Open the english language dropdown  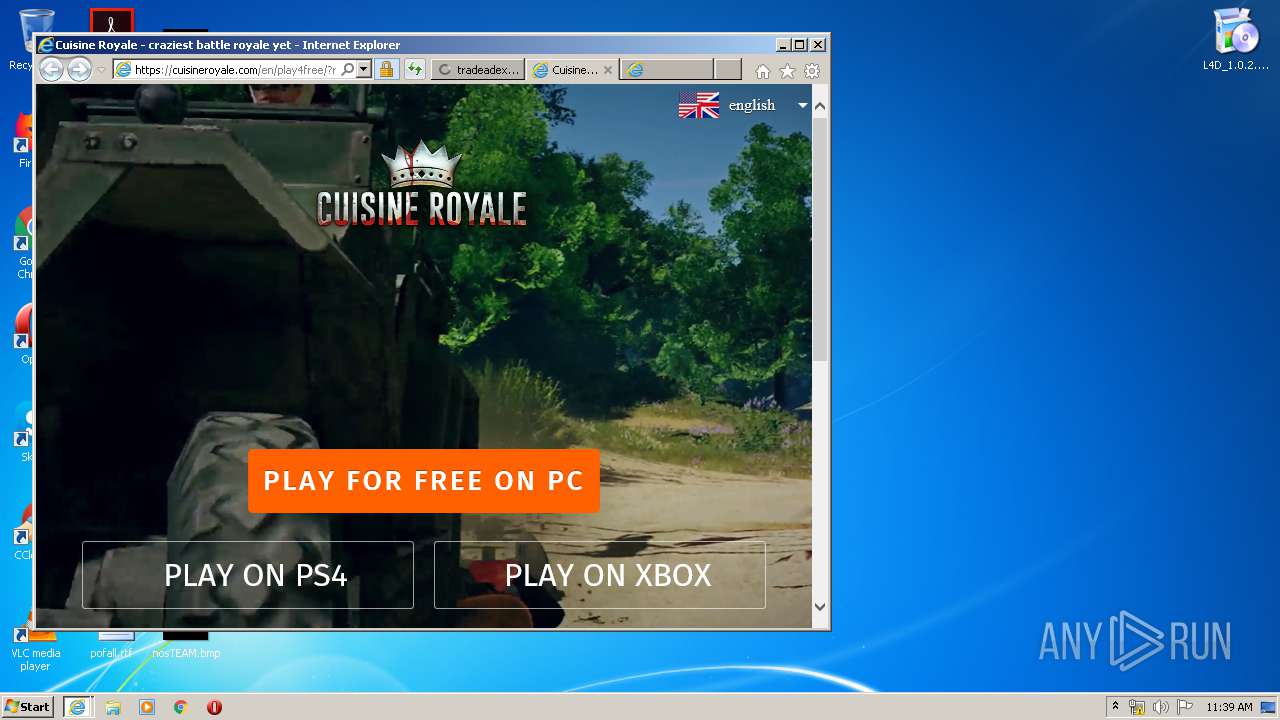(767, 105)
